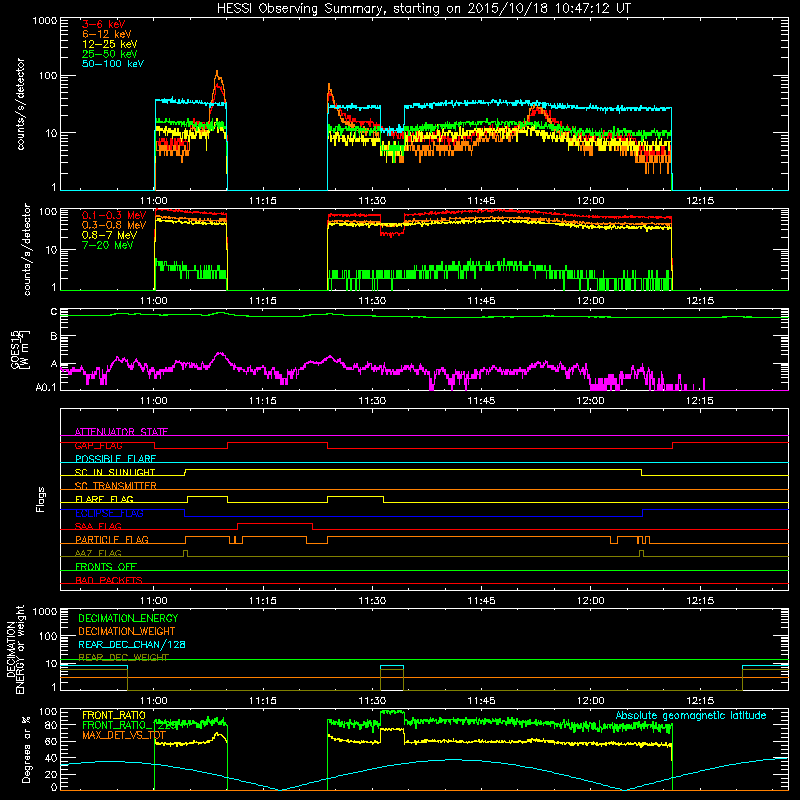Select the FRONT_RATIO legend label

click(x=114, y=715)
